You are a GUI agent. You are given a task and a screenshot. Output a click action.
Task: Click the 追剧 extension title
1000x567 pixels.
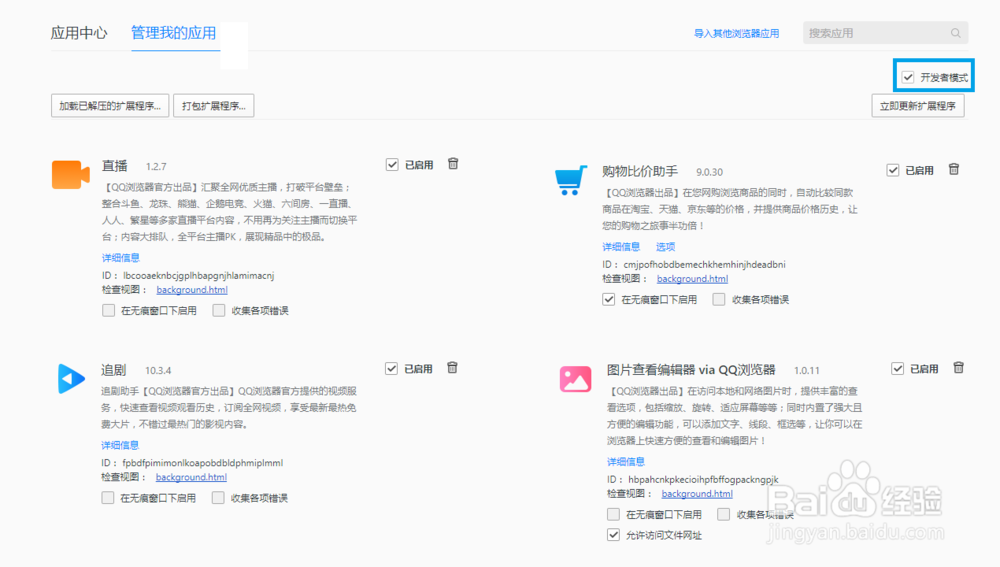[114, 370]
